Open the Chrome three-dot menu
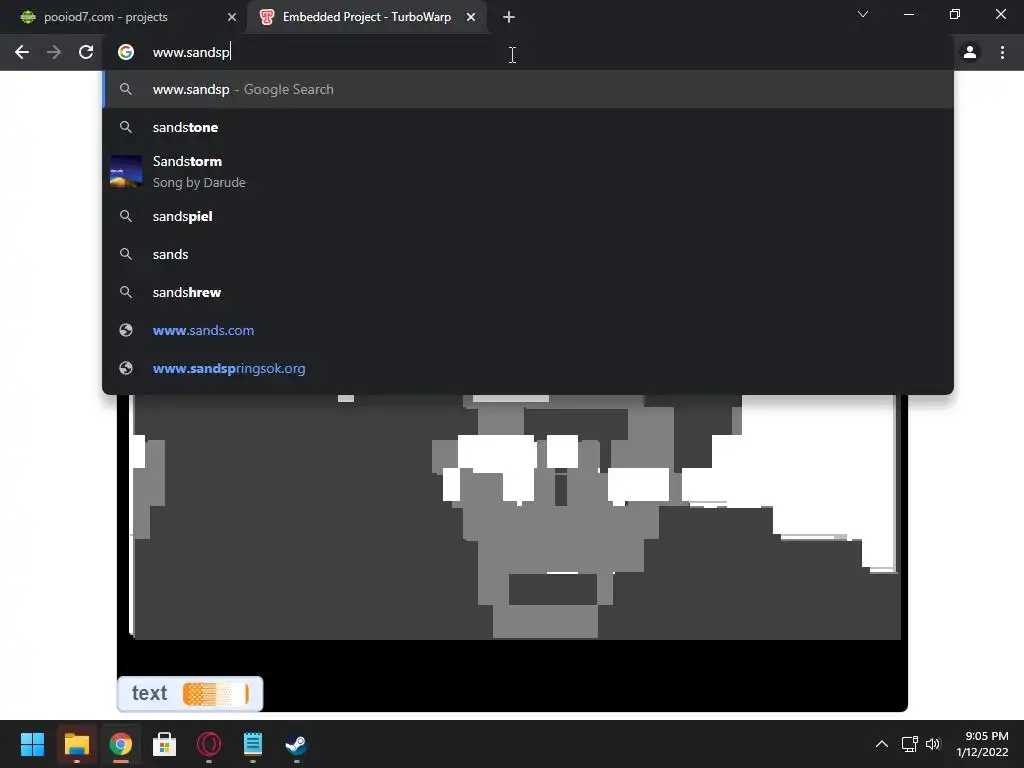Image resolution: width=1024 pixels, height=768 pixels. point(1002,52)
